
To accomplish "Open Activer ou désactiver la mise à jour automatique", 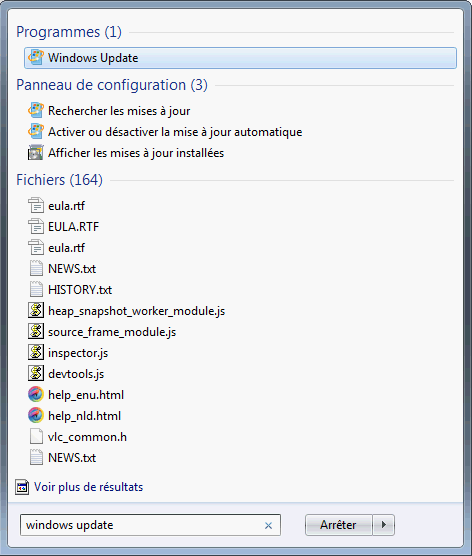I will [175, 132].
